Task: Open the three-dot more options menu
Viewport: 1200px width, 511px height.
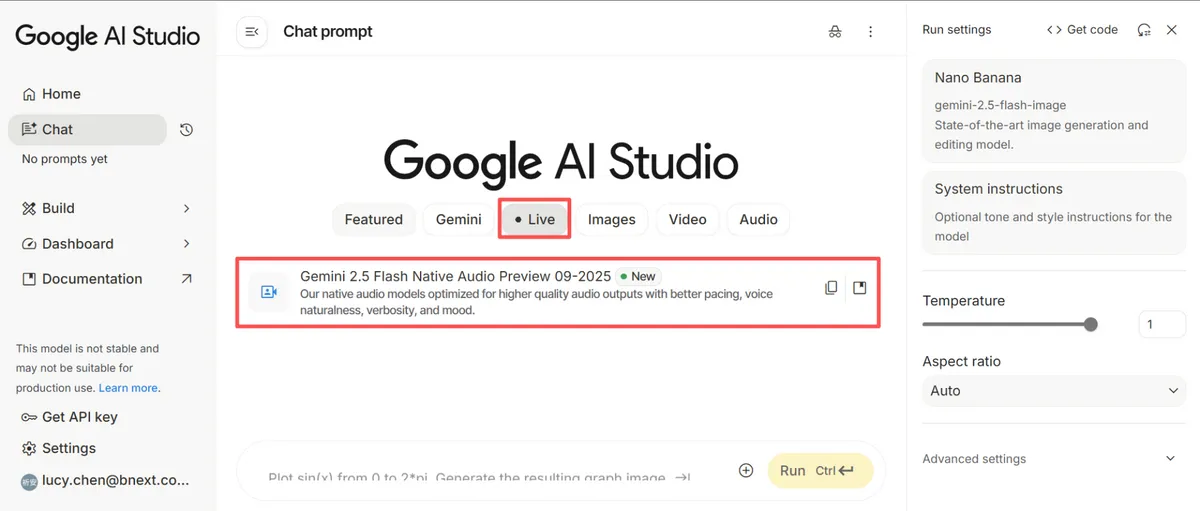Action: click(x=870, y=32)
